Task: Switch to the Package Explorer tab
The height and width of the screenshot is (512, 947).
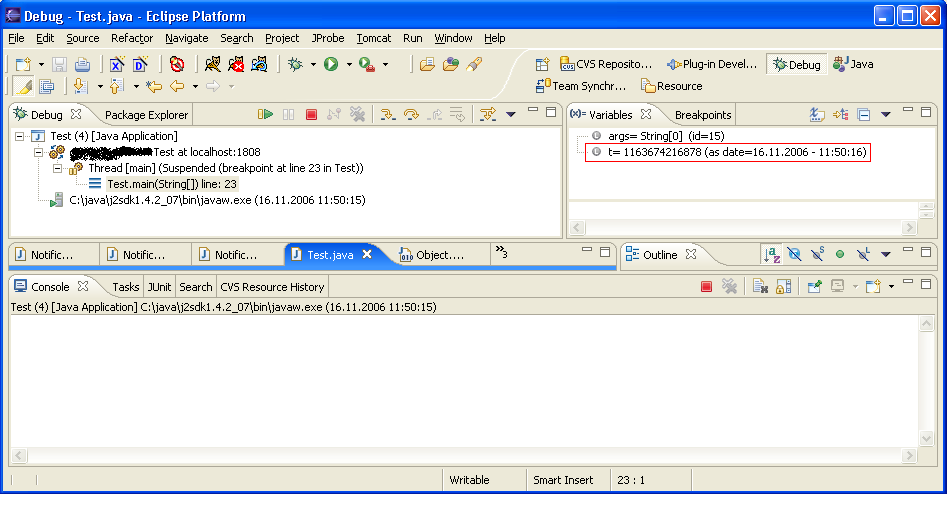Action: click(x=146, y=115)
